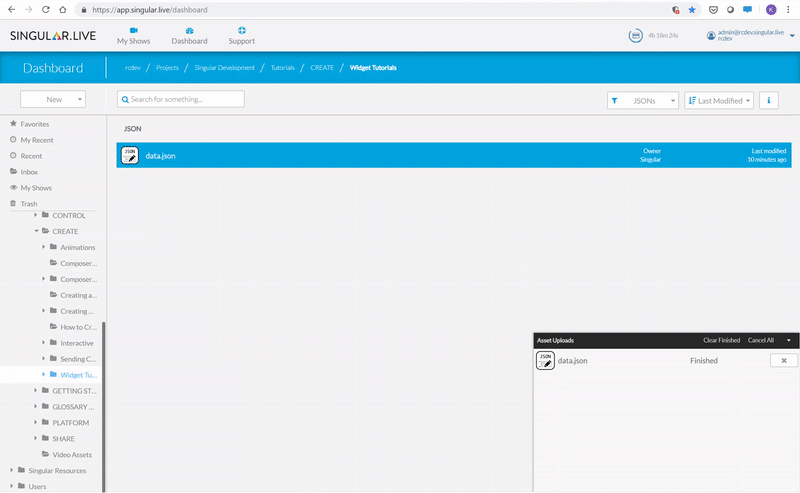Click the session timer icon

pyautogui.click(x=635, y=35)
